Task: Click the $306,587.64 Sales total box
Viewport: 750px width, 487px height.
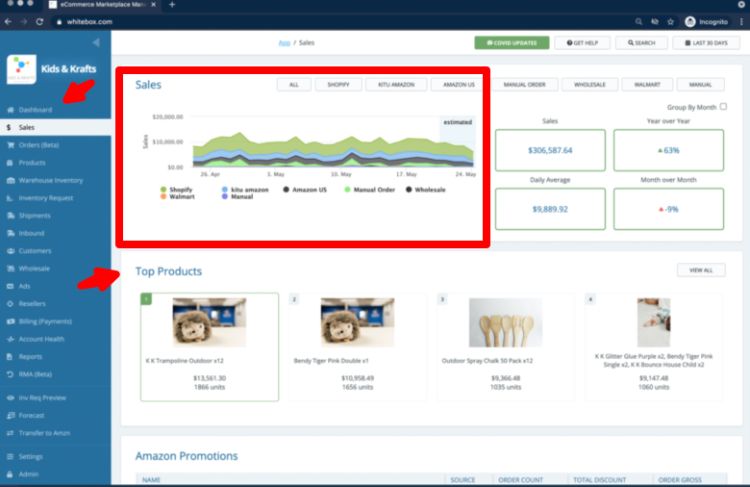Action: click(550, 150)
